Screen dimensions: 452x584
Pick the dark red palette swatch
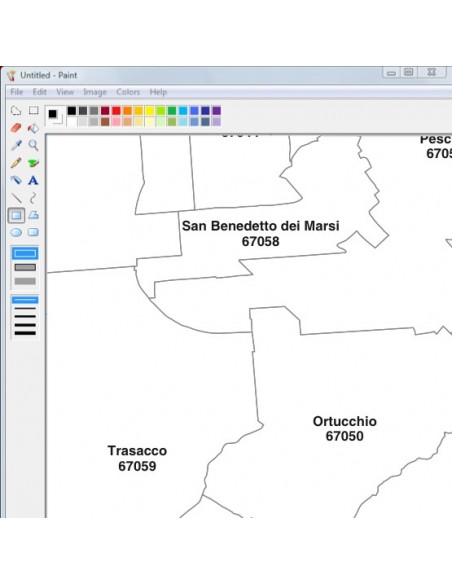click(x=105, y=111)
